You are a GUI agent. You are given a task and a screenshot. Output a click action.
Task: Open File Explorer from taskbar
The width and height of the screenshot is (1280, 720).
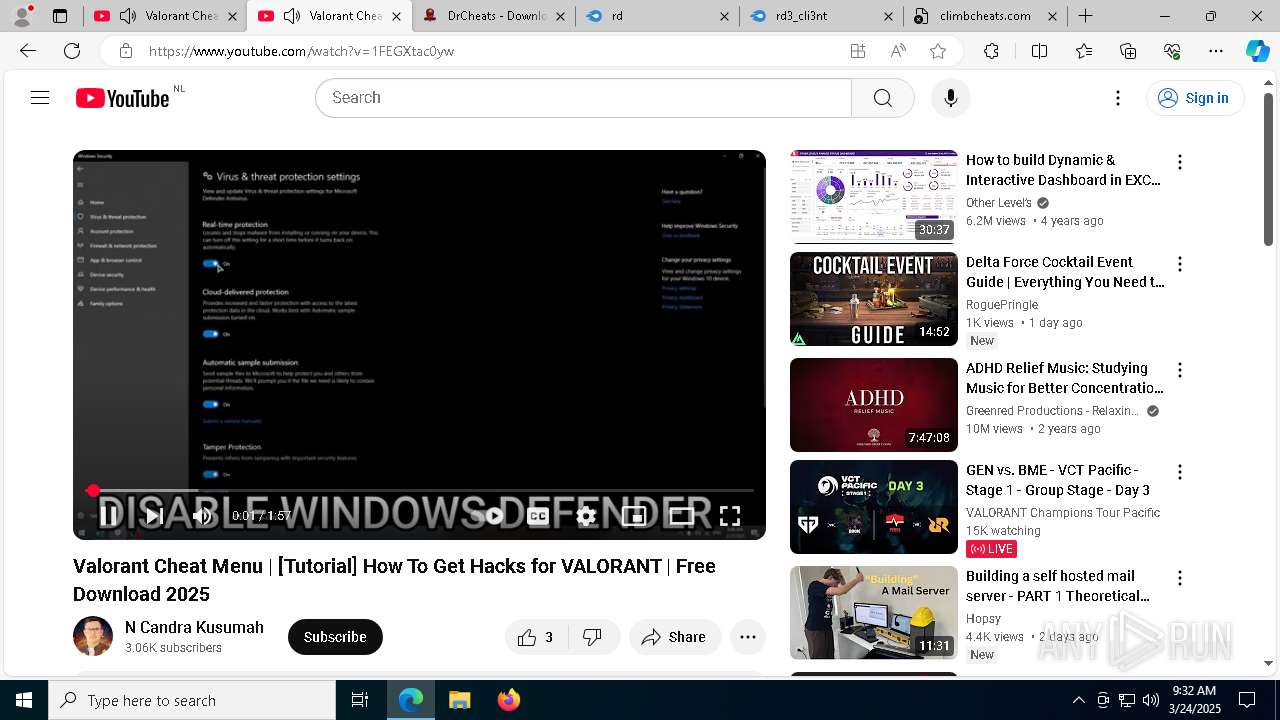(x=460, y=700)
